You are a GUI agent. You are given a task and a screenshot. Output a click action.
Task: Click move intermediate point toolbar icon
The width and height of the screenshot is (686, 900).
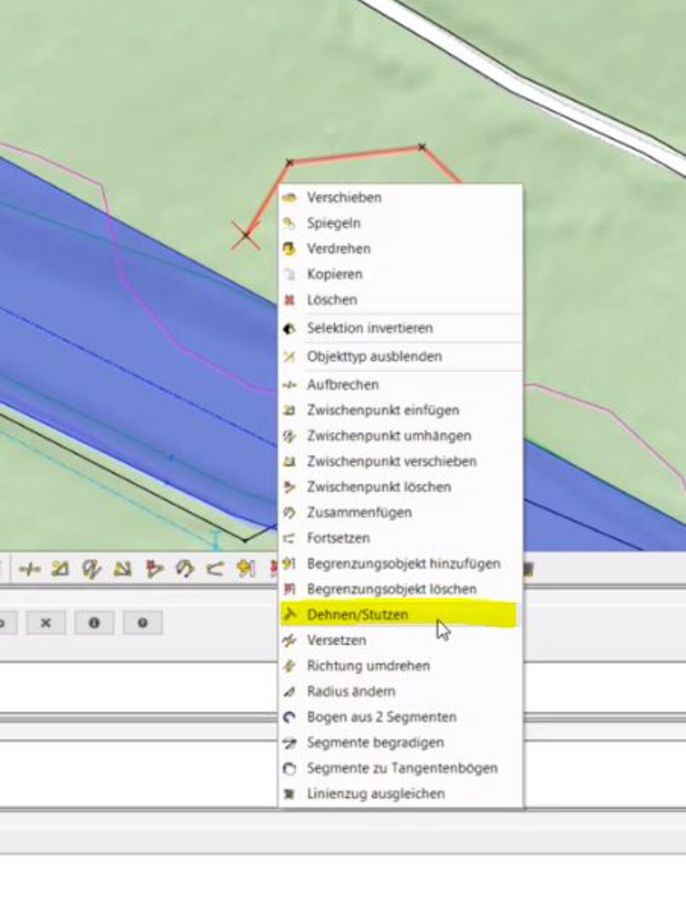click(x=122, y=569)
